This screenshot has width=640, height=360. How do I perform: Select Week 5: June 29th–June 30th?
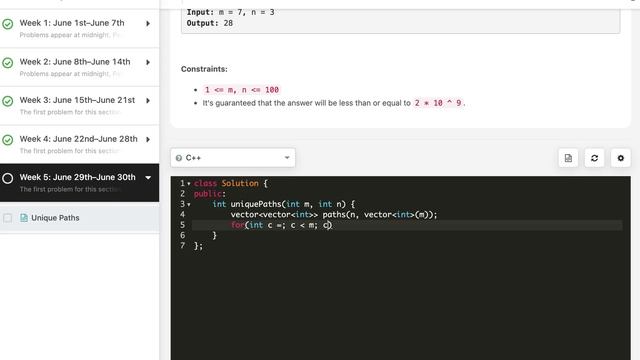pyautogui.click(x=80, y=183)
